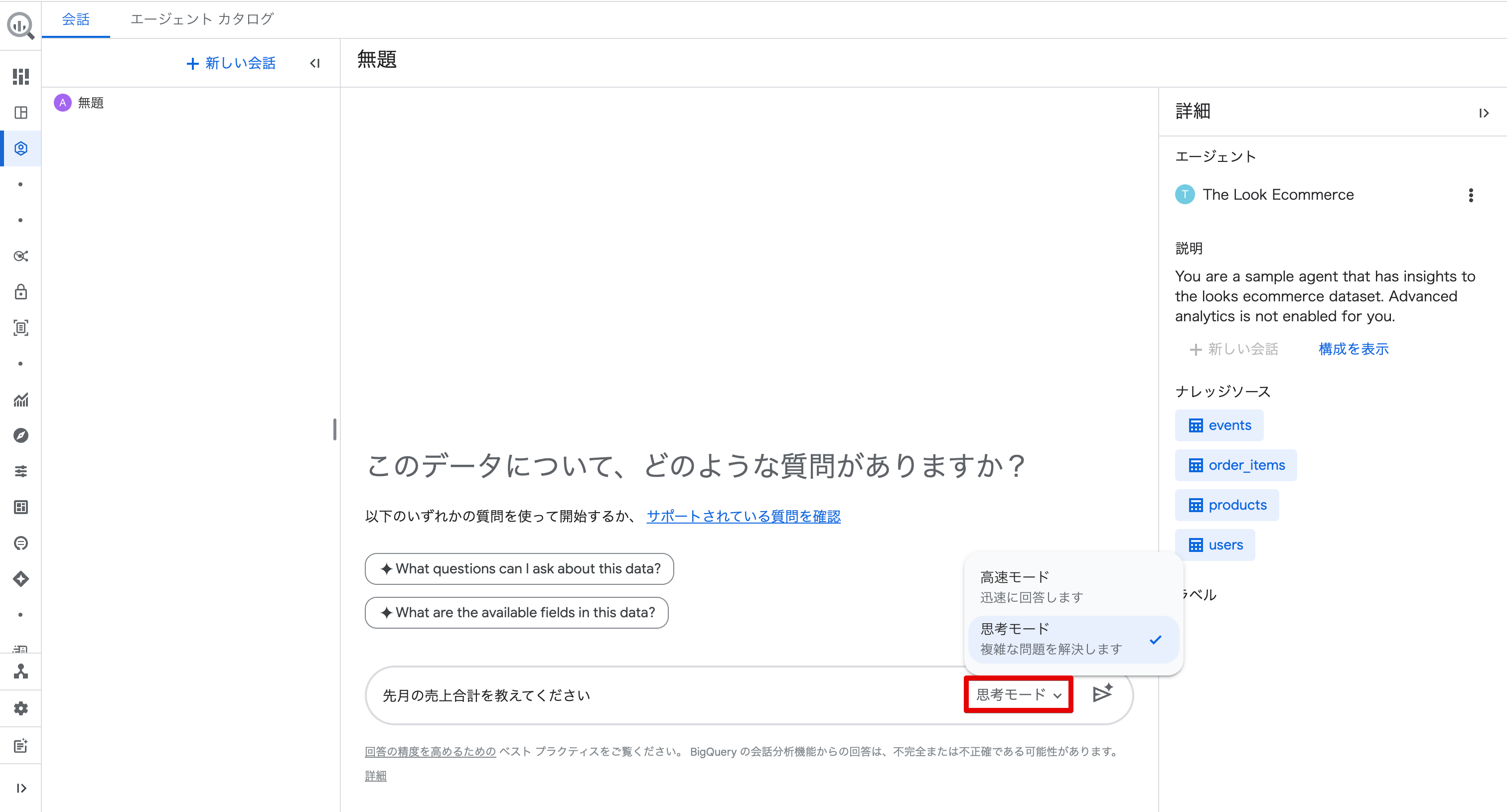
Task: Click the Gemini diamond icon in the sidebar
Action: tap(20, 579)
